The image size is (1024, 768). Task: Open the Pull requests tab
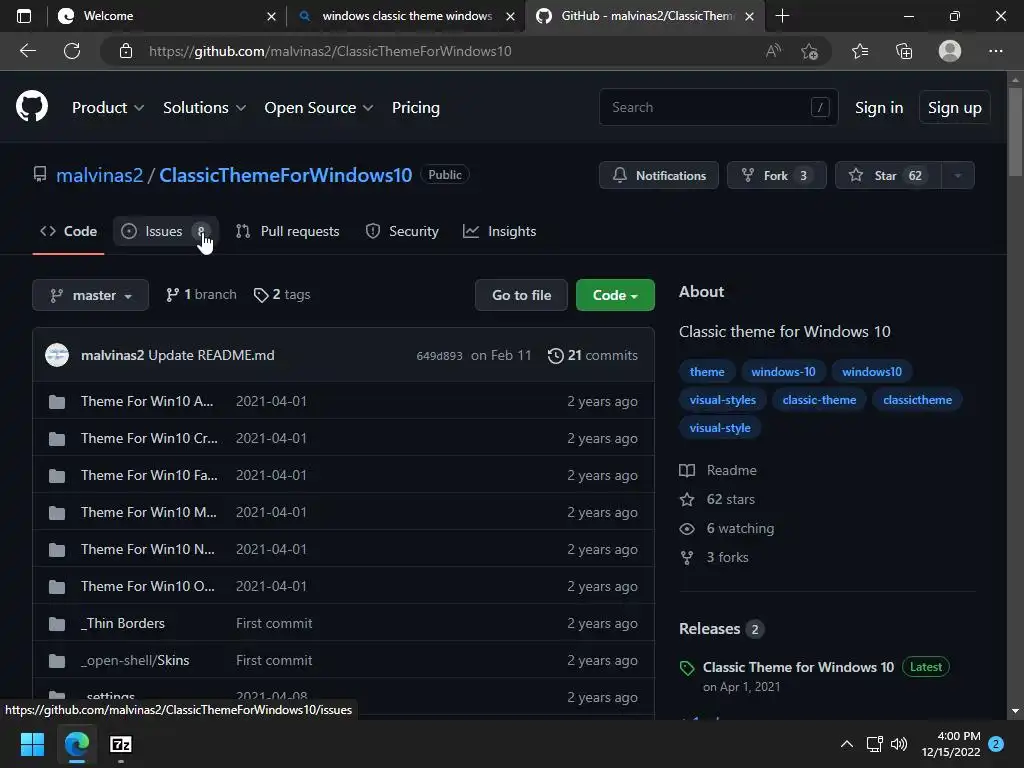pyautogui.click(x=288, y=231)
